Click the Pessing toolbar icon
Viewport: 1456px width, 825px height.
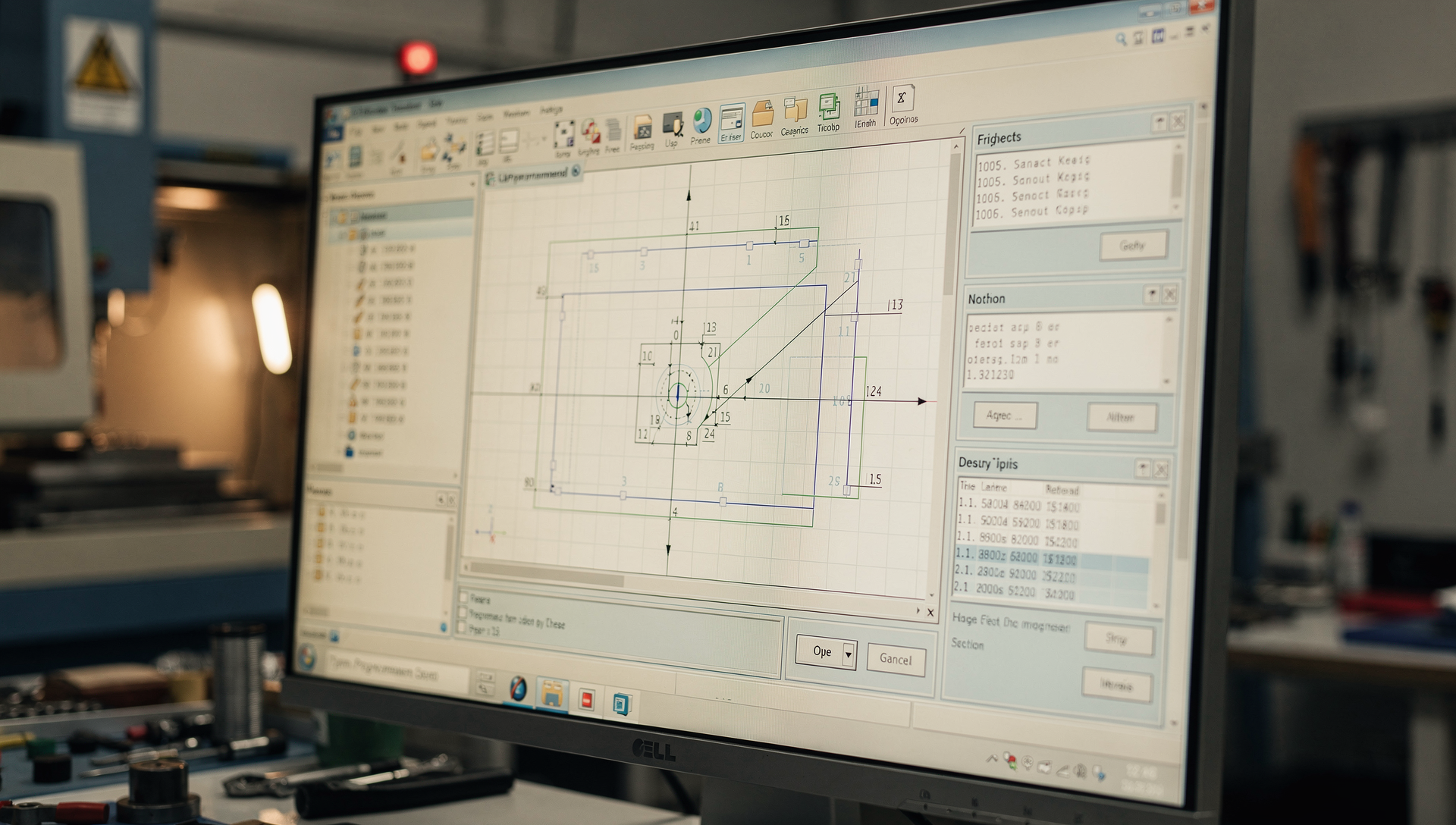pos(642,127)
